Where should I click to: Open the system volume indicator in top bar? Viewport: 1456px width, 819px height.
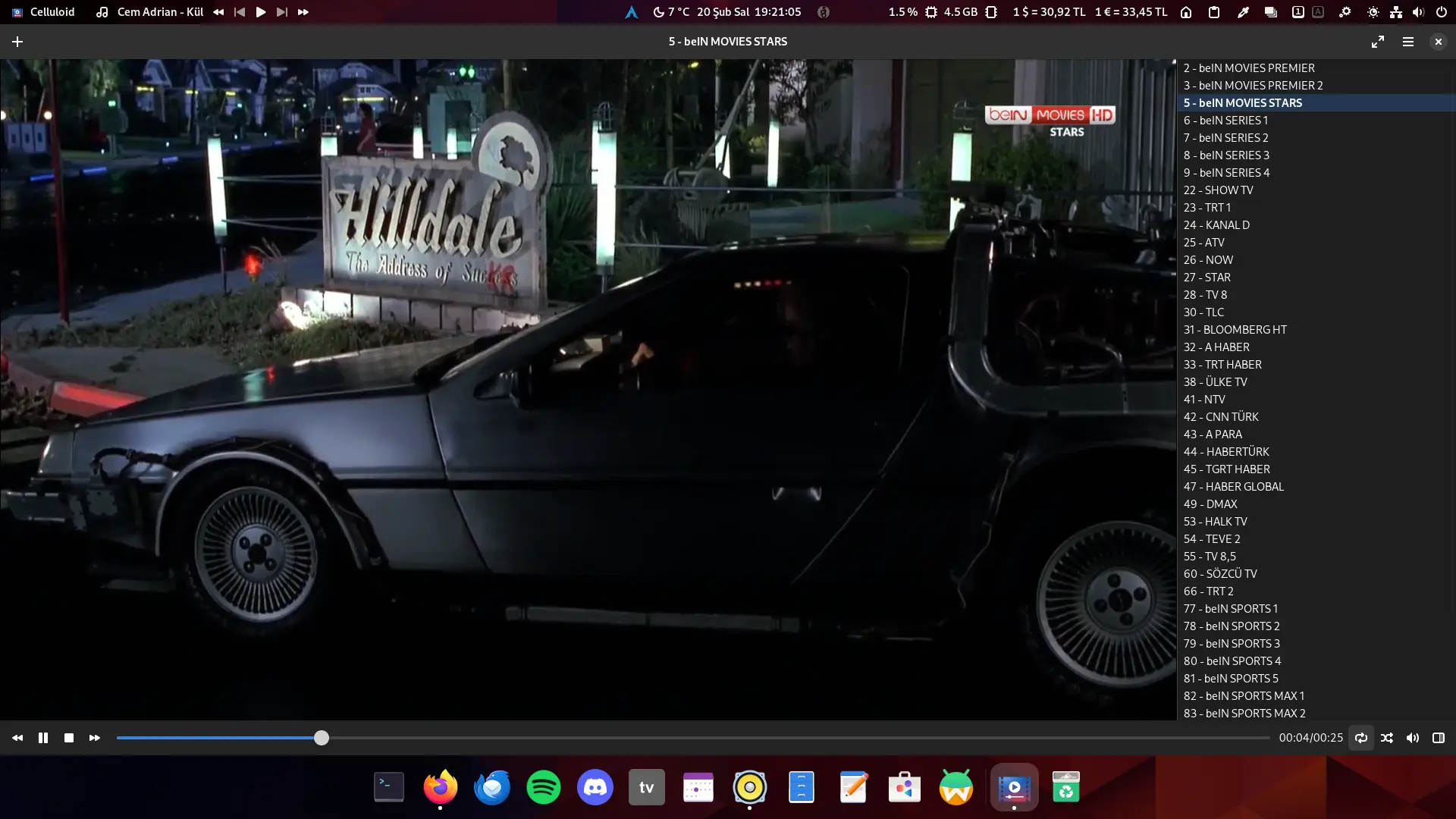click(x=1419, y=12)
